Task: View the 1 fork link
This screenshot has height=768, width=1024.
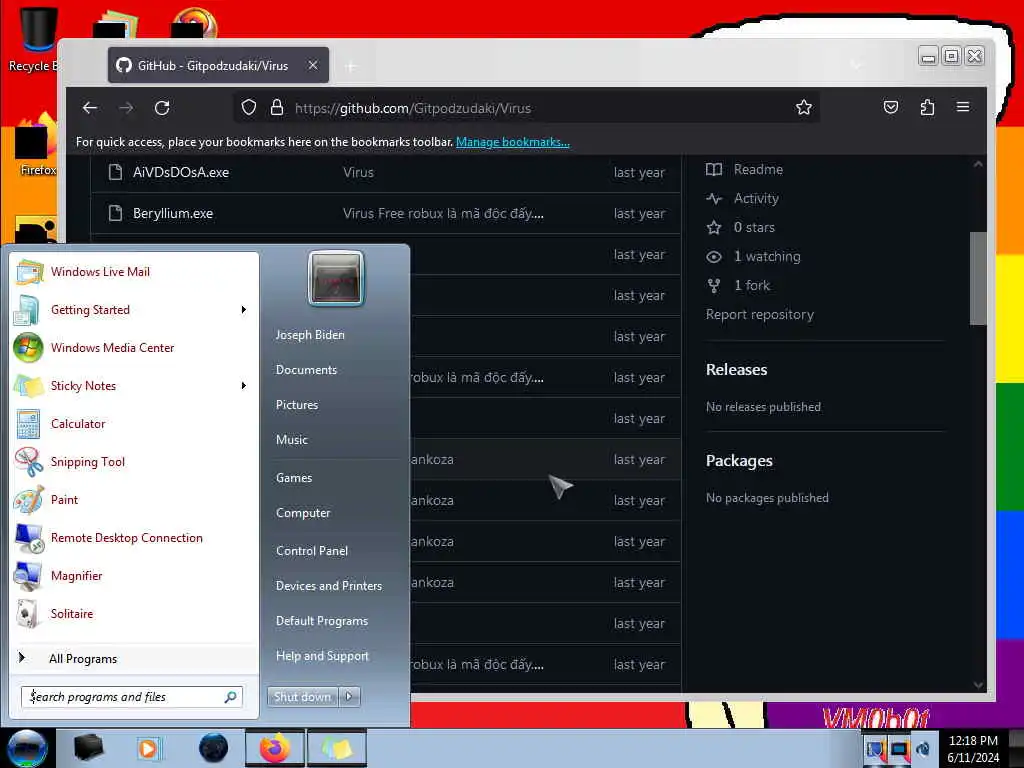Action: coord(752,285)
